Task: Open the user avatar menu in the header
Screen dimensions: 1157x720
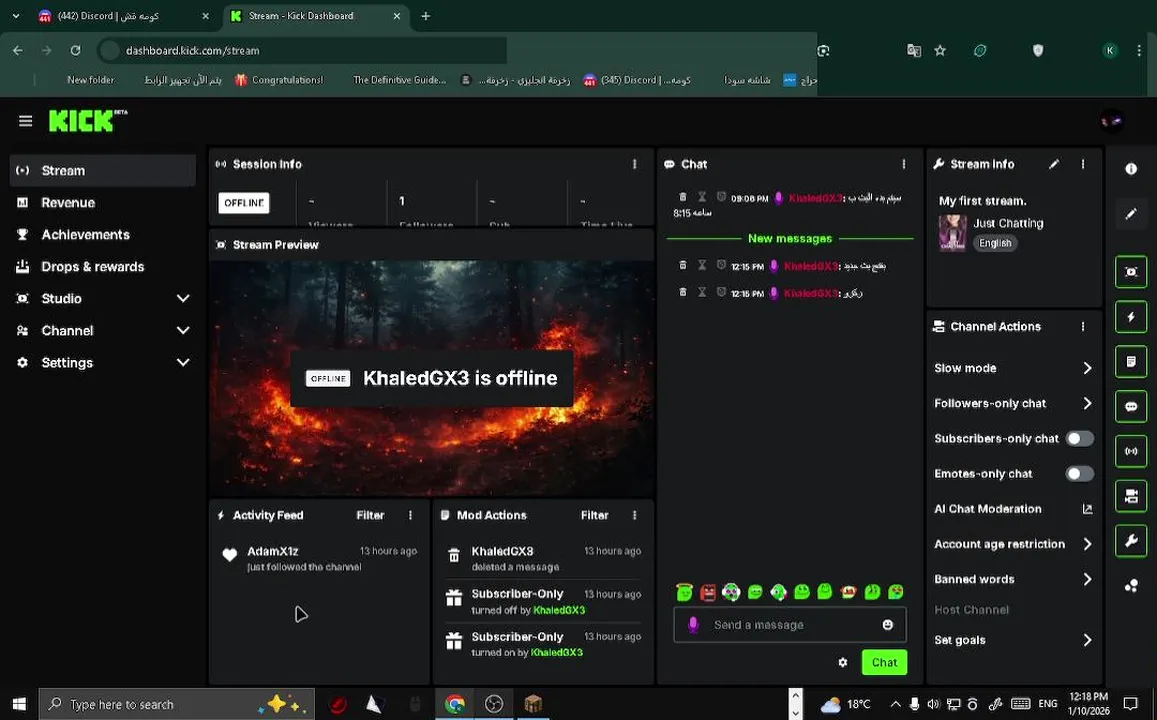Action: (x=1112, y=121)
